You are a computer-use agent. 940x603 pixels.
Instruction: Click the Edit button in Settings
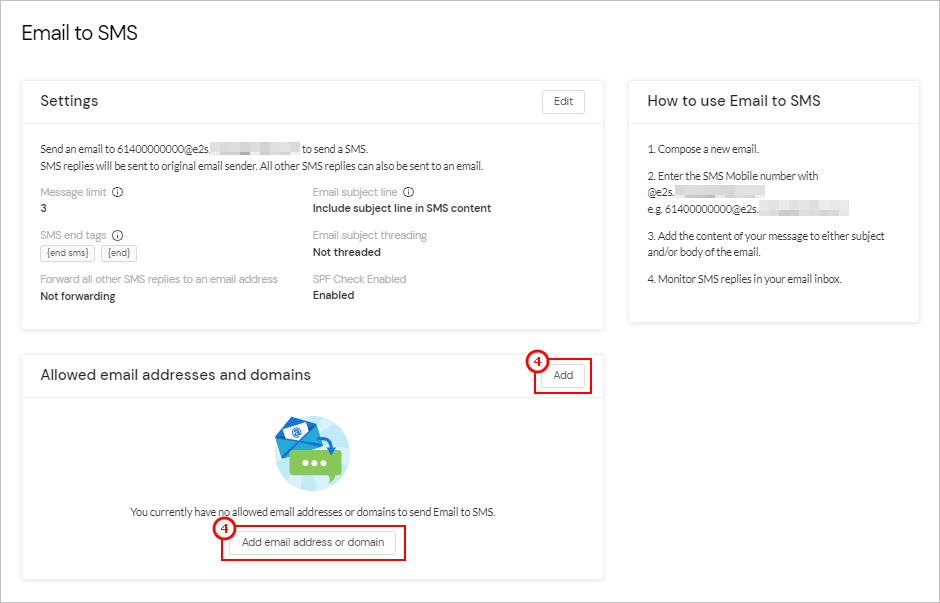click(563, 101)
